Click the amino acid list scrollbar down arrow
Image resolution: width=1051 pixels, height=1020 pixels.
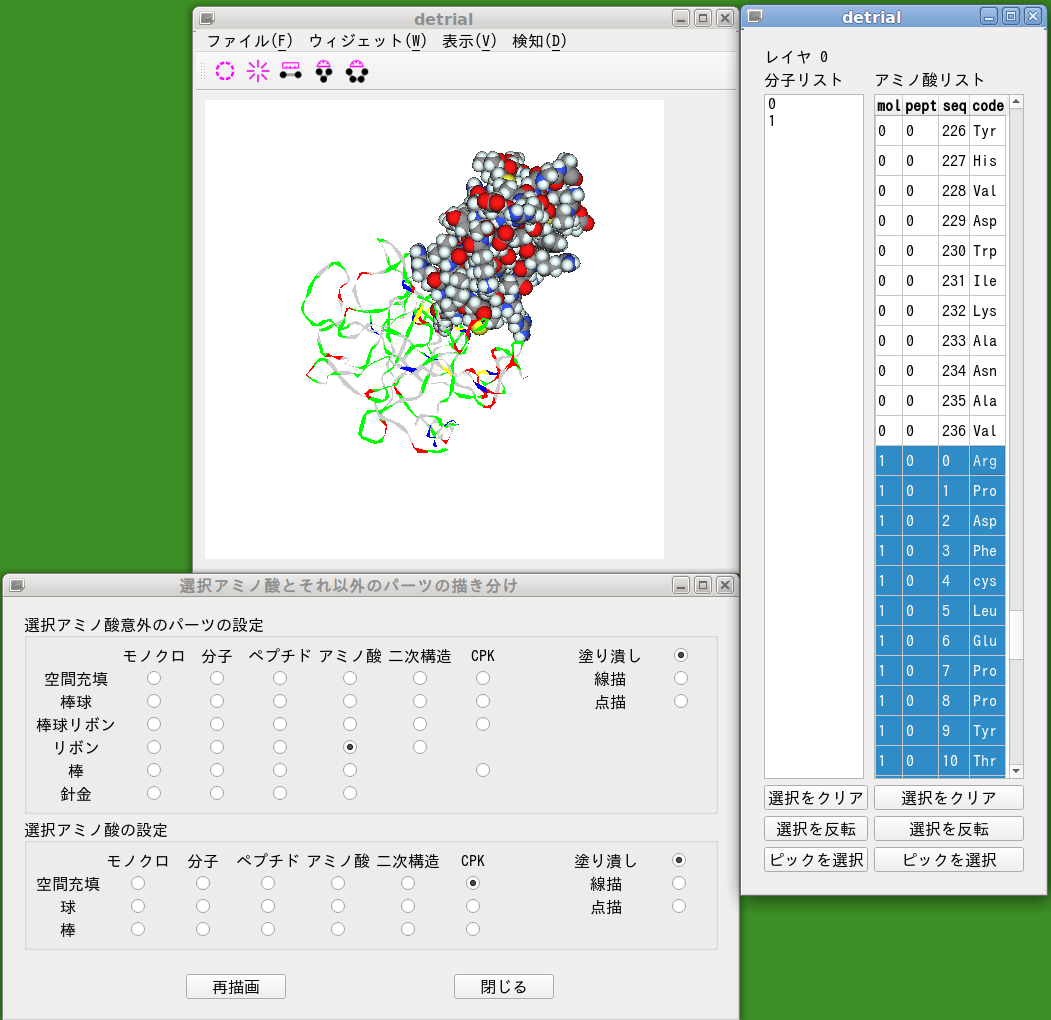pyautogui.click(x=1016, y=771)
